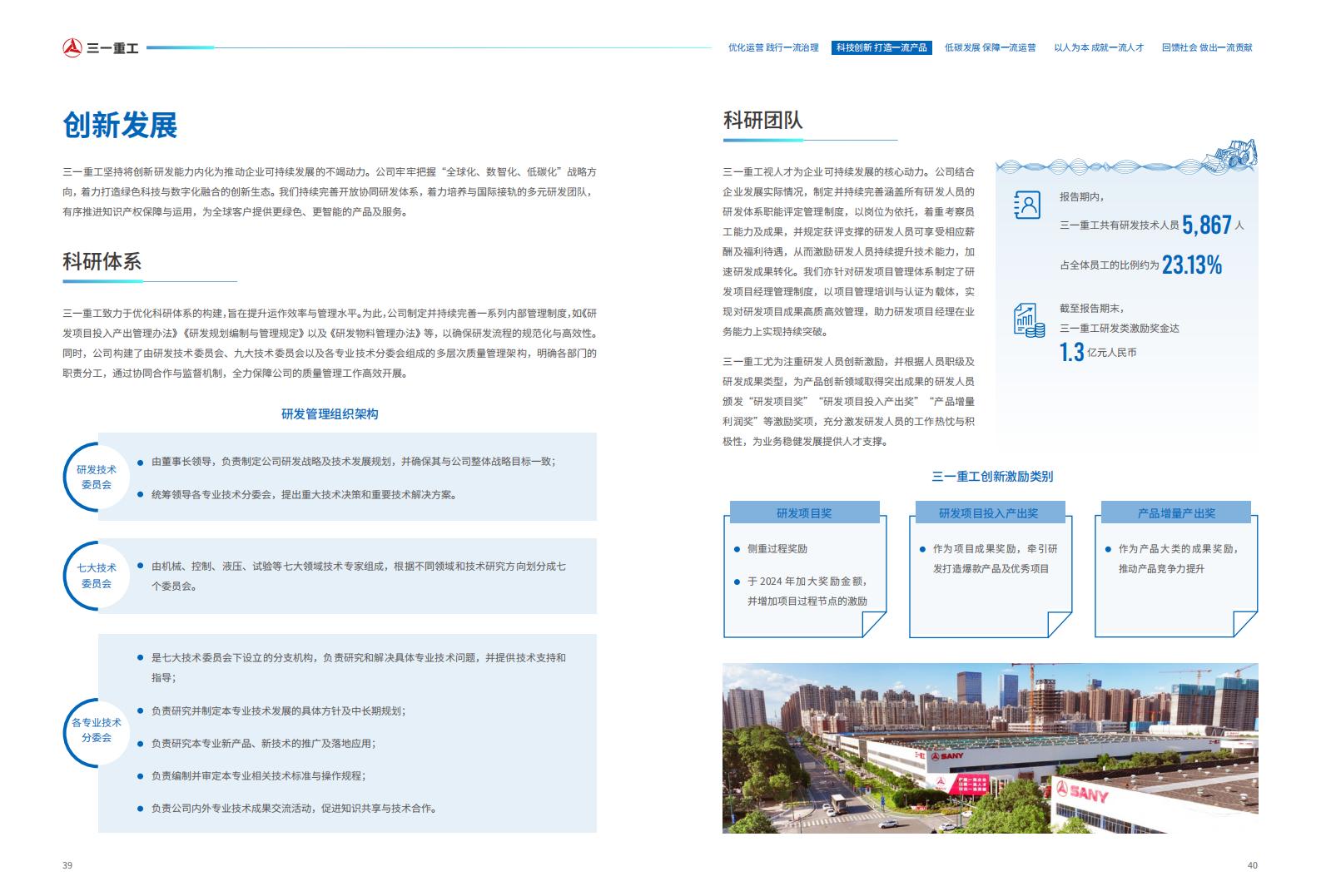The height and width of the screenshot is (896, 1321).
Task: Click the bullet 统筹领导各专业技术分委会
Action: pyautogui.click(x=304, y=495)
